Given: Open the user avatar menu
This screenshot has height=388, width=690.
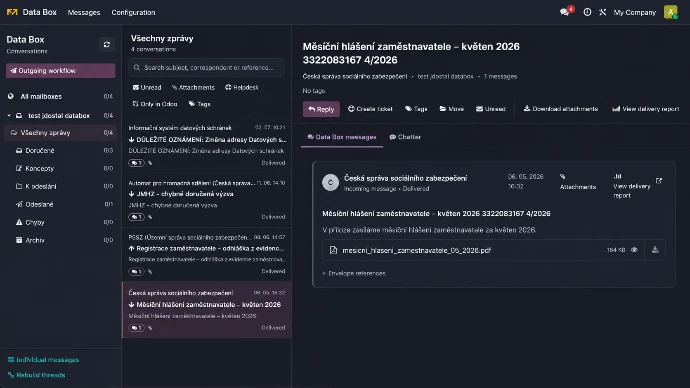Looking at the screenshot, I should click(x=671, y=12).
